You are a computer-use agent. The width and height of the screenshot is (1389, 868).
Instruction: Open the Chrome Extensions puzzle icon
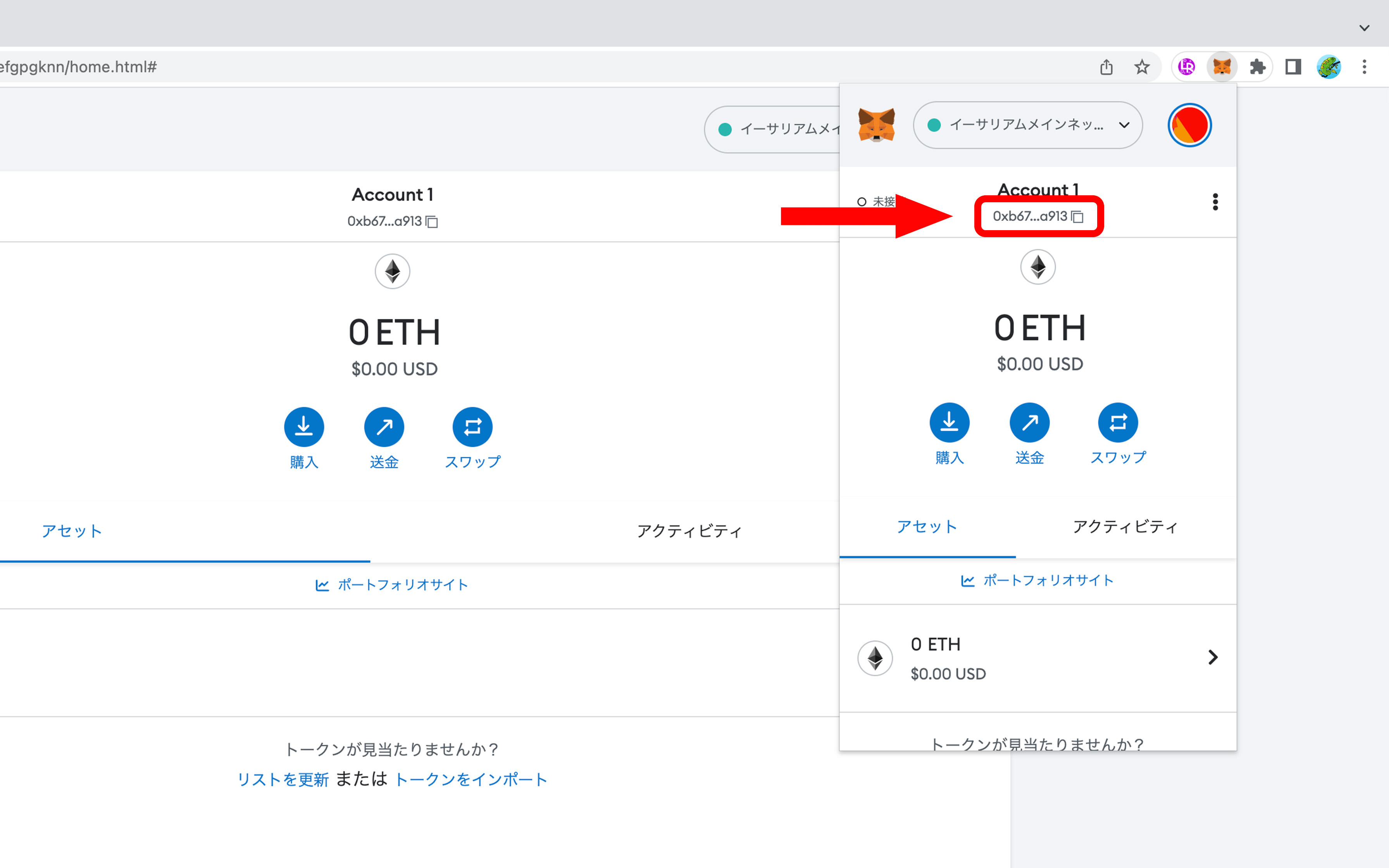[1258, 67]
